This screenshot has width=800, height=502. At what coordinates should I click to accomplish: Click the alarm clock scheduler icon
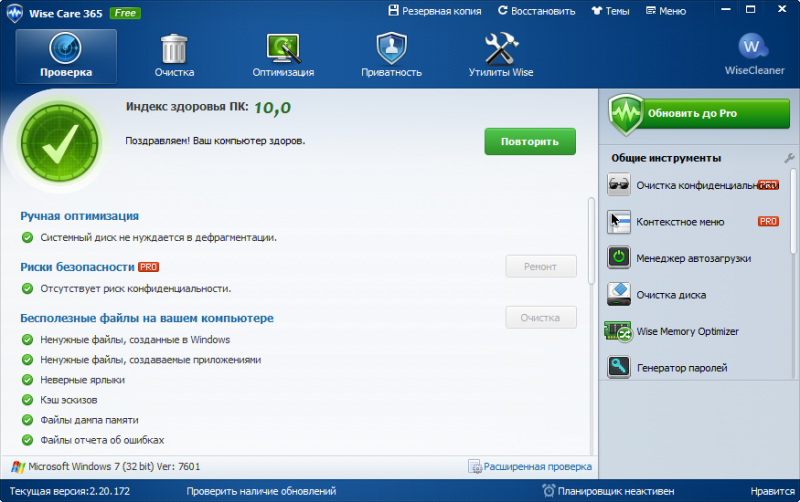coord(548,491)
